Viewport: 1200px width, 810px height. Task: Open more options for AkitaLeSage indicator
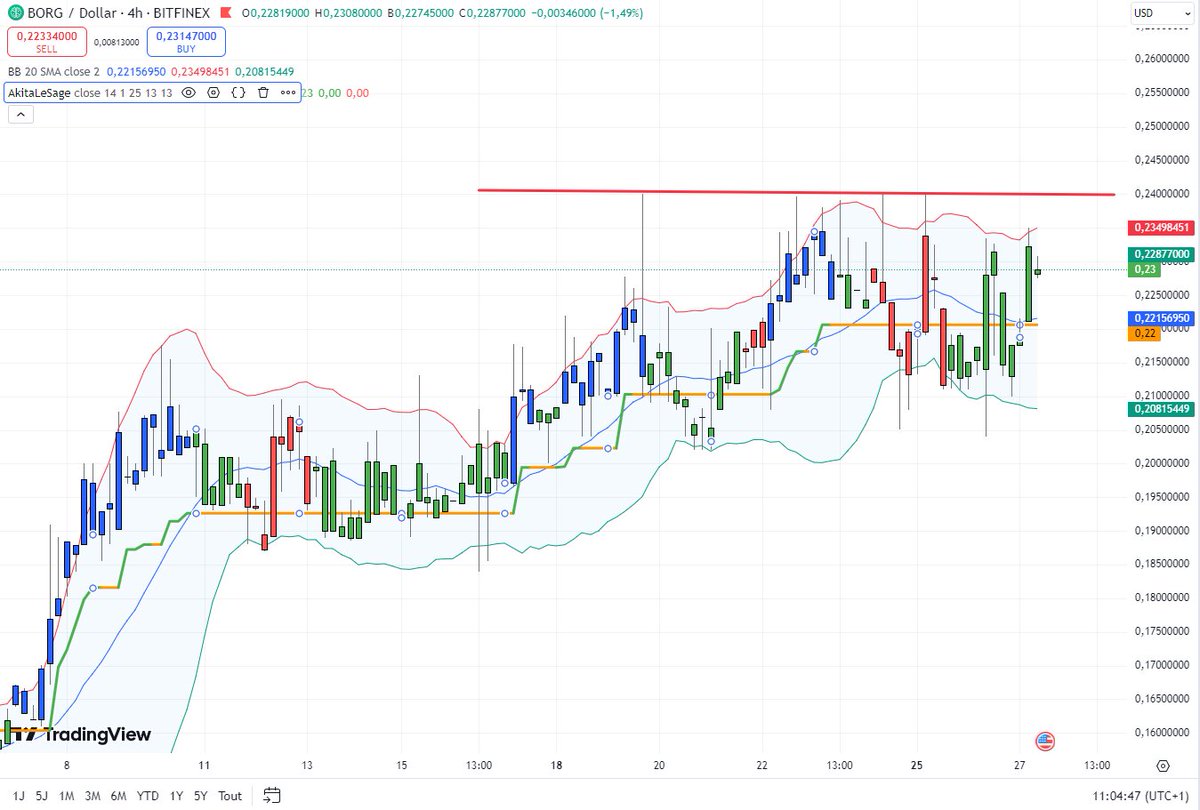[287, 93]
